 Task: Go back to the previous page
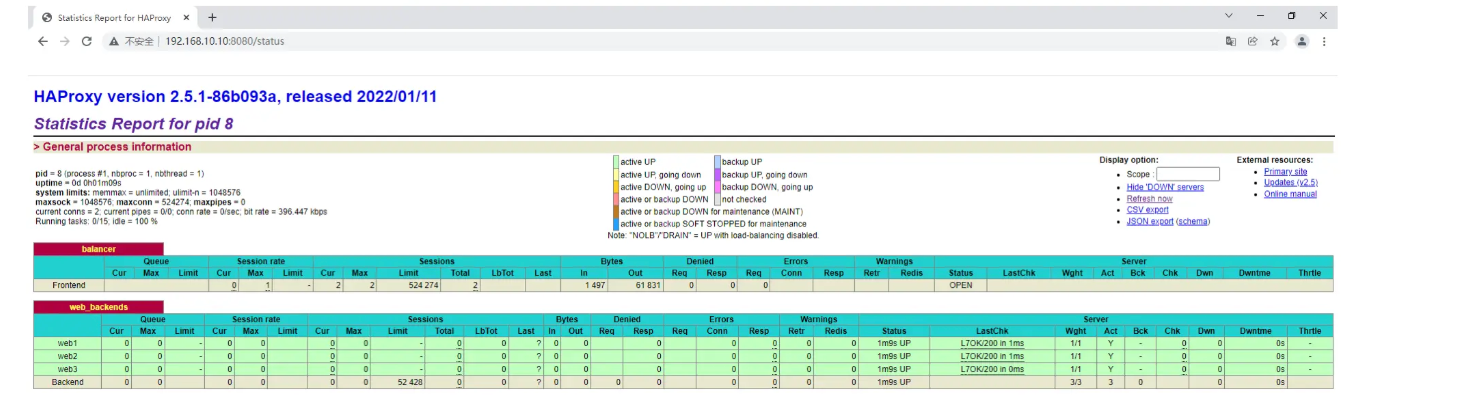[42, 41]
